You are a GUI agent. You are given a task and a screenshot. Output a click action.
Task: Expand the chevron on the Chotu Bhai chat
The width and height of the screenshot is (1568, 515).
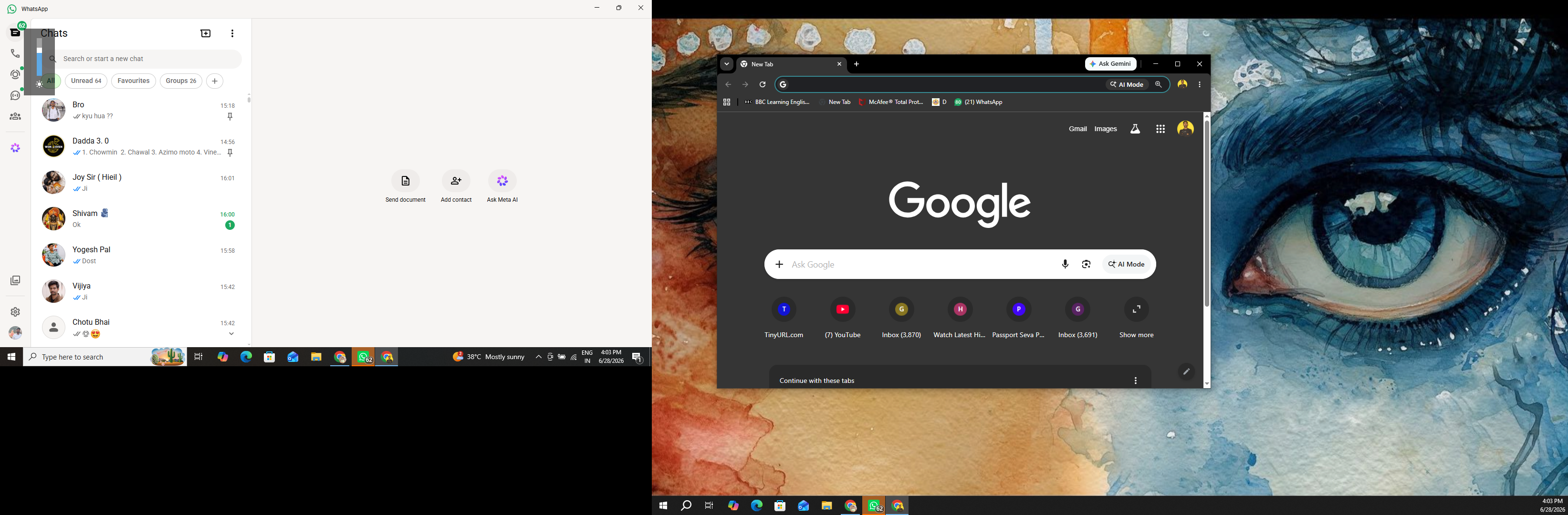(231, 334)
